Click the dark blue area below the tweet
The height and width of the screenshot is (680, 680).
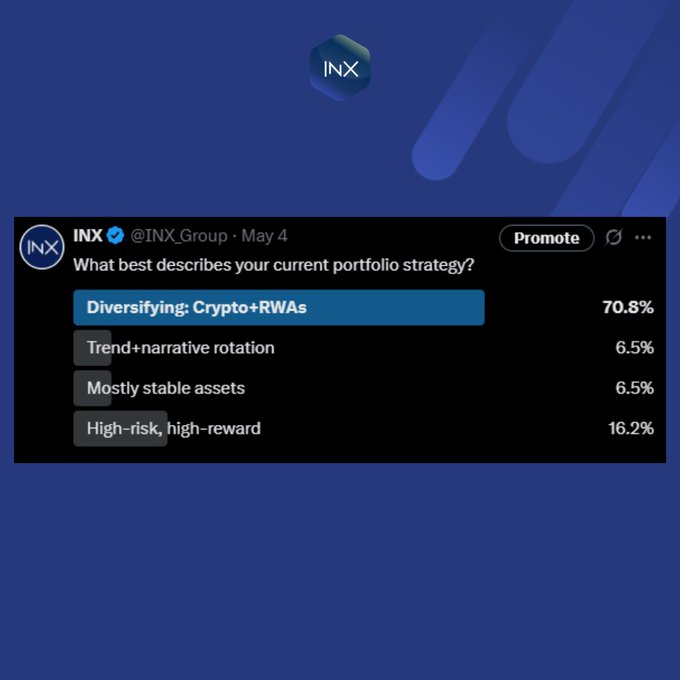tap(340, 570)
